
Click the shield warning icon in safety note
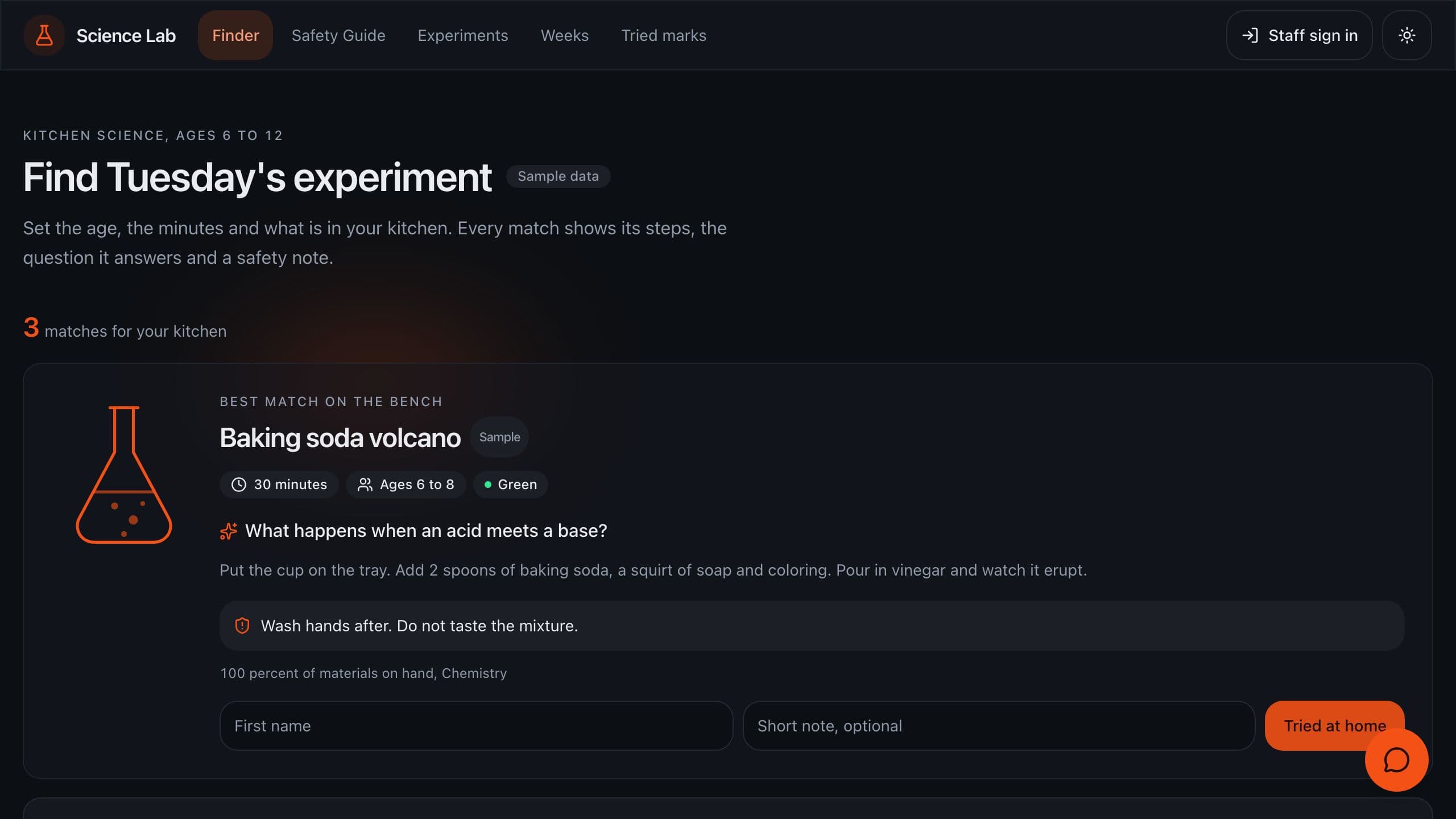(x=242, y=626)
